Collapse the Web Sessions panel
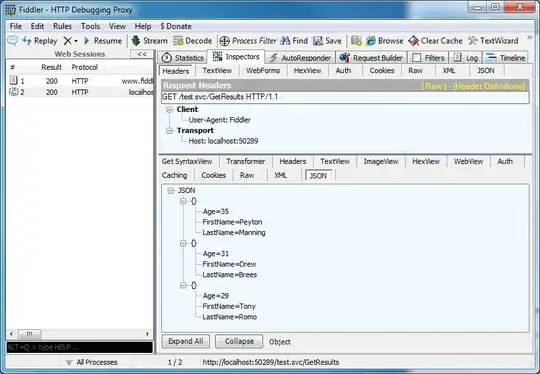540x374 pixels. pyautogui.click(x=142, y=54)
